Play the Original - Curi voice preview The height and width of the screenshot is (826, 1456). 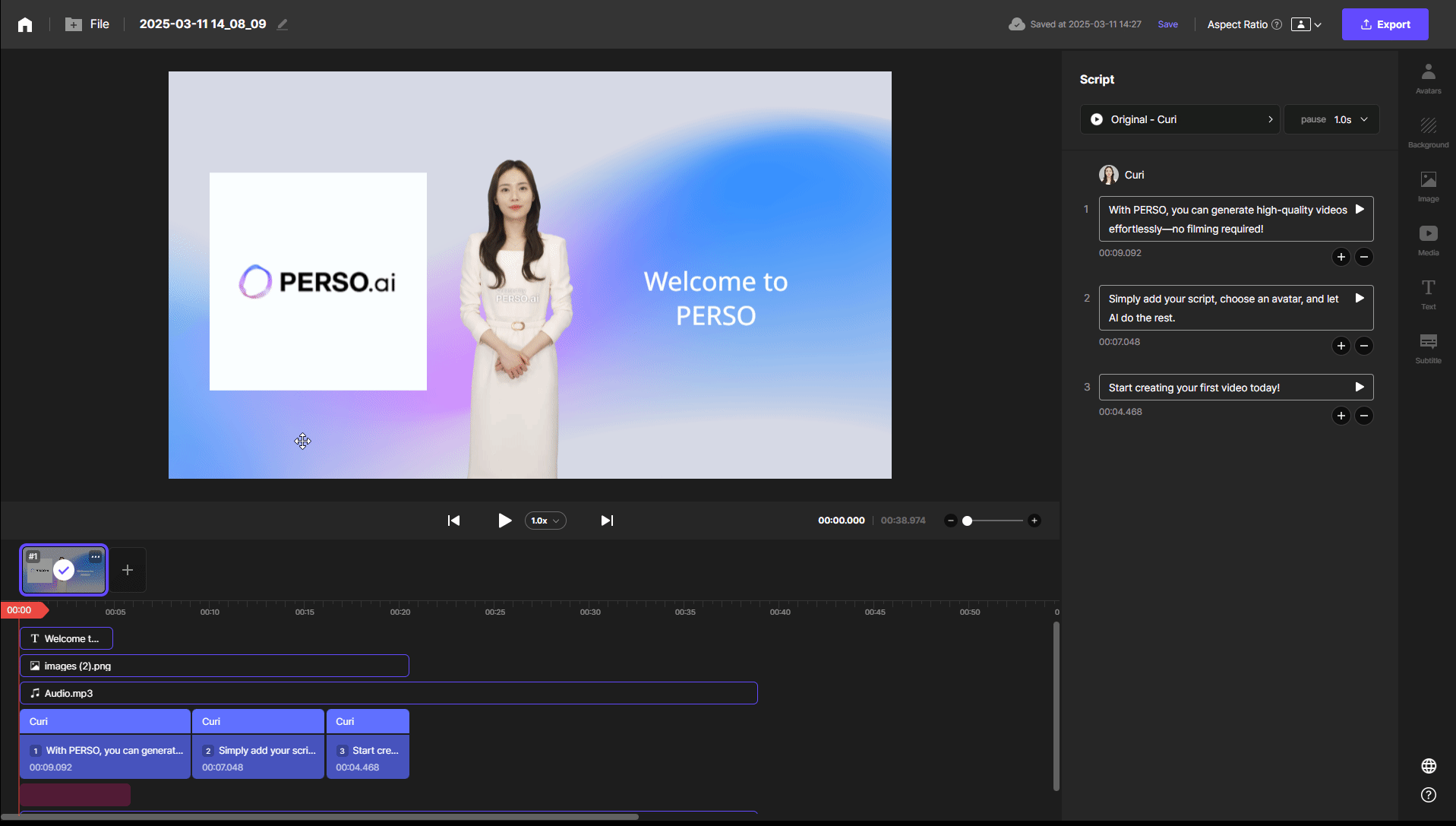click(x=1097, y=119)
